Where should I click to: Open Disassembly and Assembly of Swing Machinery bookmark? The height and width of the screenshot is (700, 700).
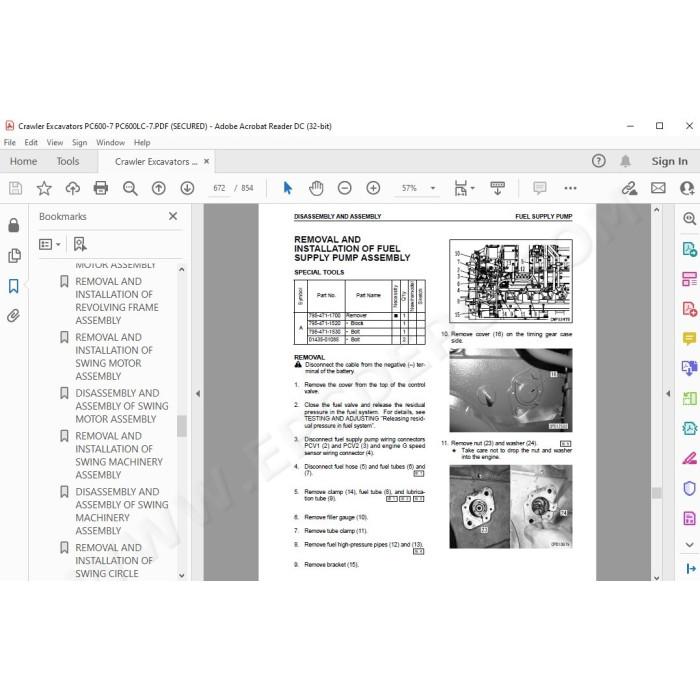click(121, 511)
